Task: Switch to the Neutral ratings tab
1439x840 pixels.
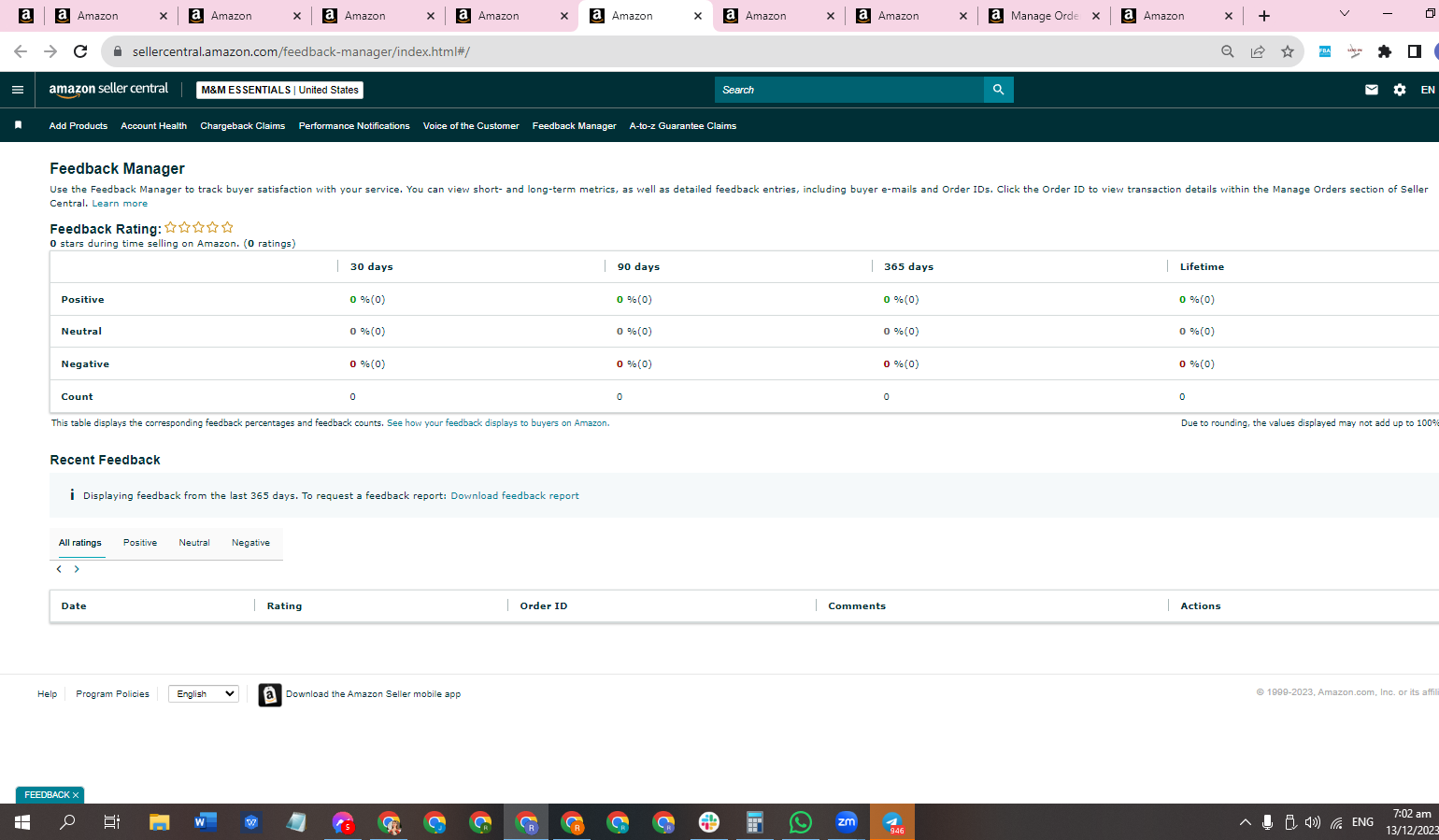Action: tap(194, 543)
